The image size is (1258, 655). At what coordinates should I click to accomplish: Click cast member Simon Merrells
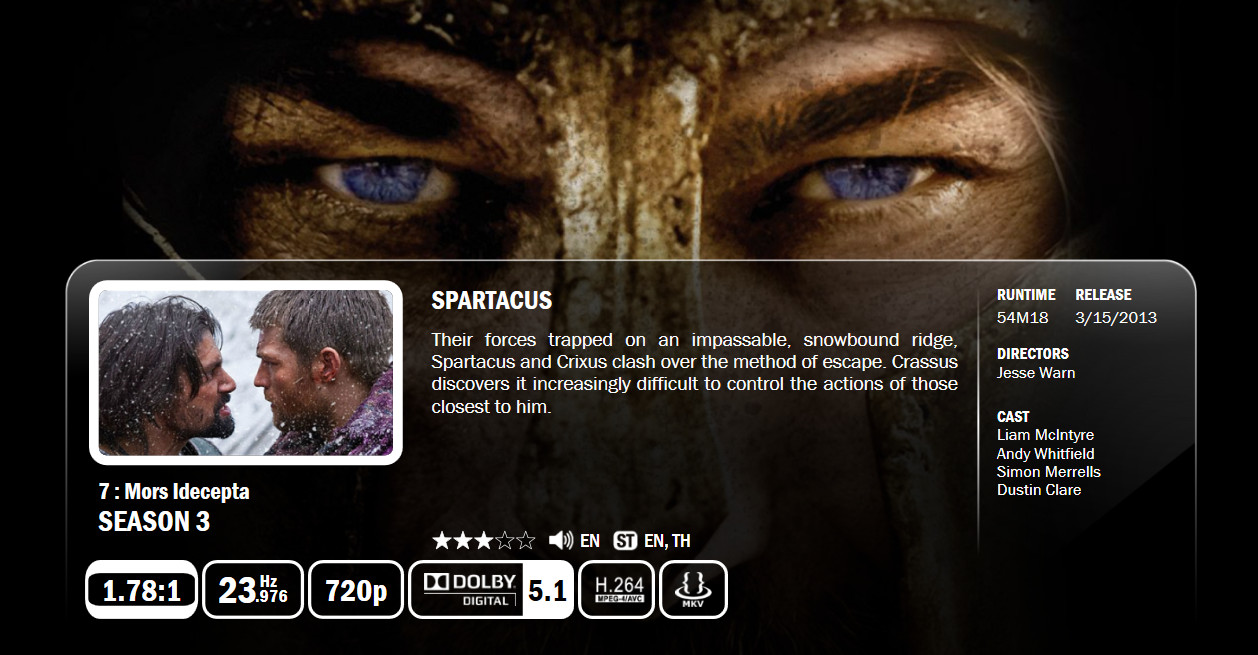1048,471
